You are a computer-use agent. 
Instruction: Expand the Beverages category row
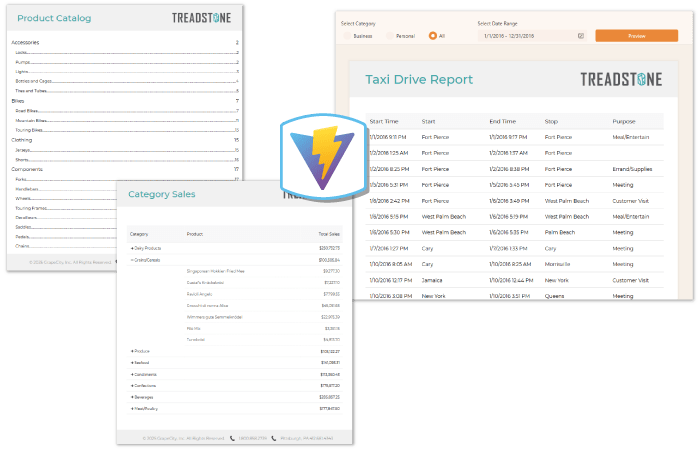click(132, 397)
